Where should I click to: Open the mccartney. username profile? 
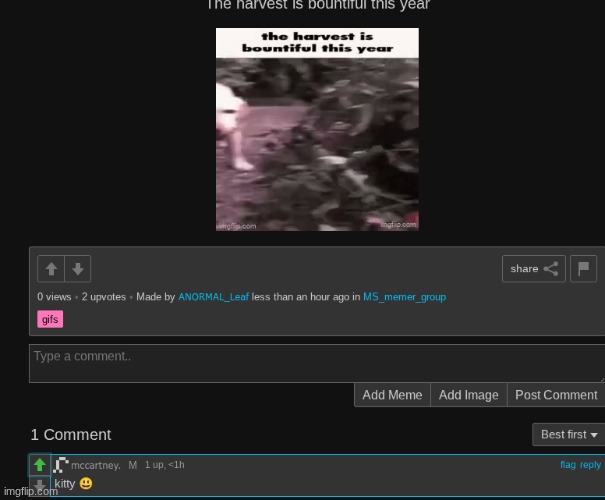tap(95, 465)
